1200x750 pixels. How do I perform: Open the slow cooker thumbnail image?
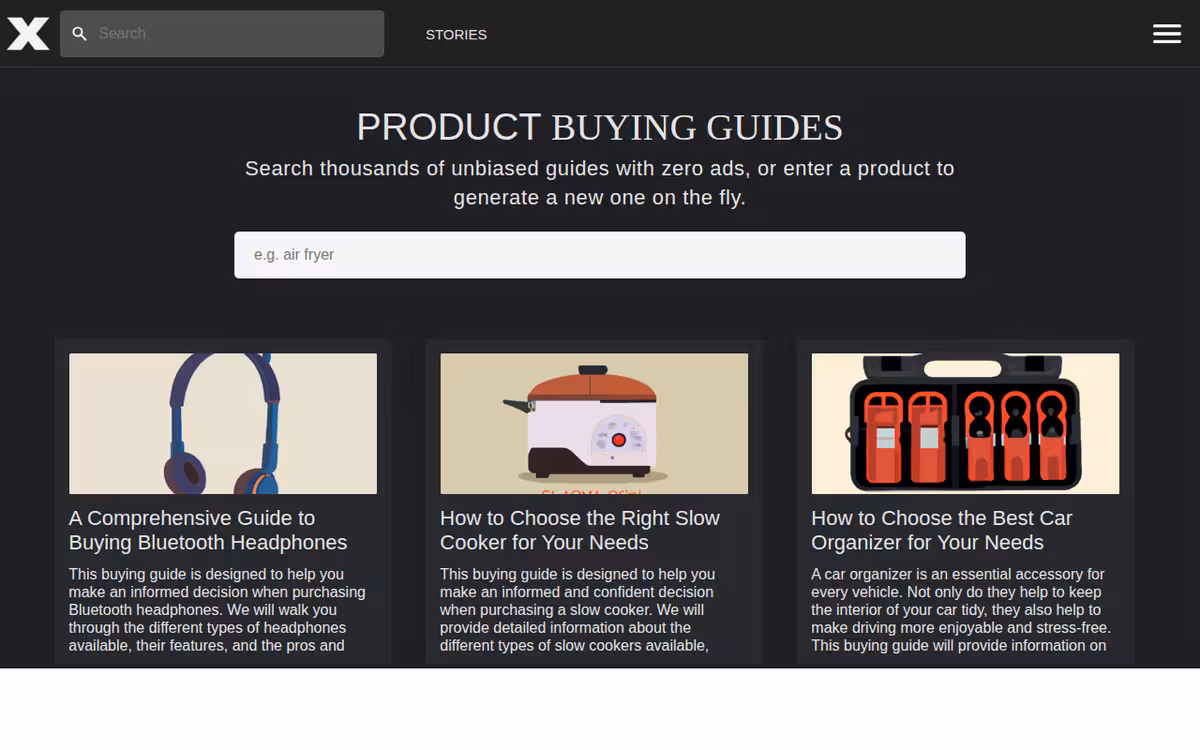pos(594,423)
